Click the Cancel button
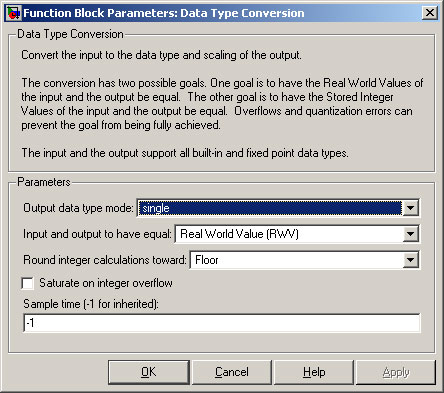Image resolution: width=444 pixels, height=393 pixels. coord(232,372)
